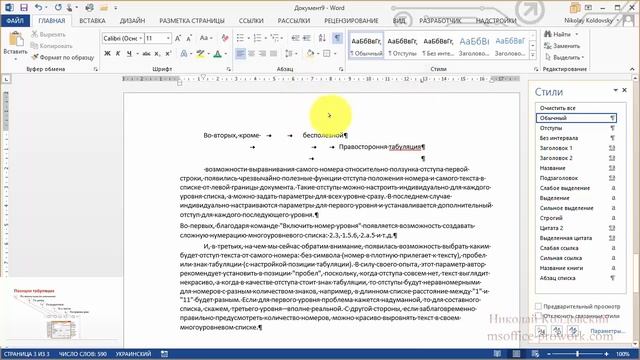Click the New Style button in Styles pane
The width and height of the screenshot is (640, 360).
pos(542,331)
